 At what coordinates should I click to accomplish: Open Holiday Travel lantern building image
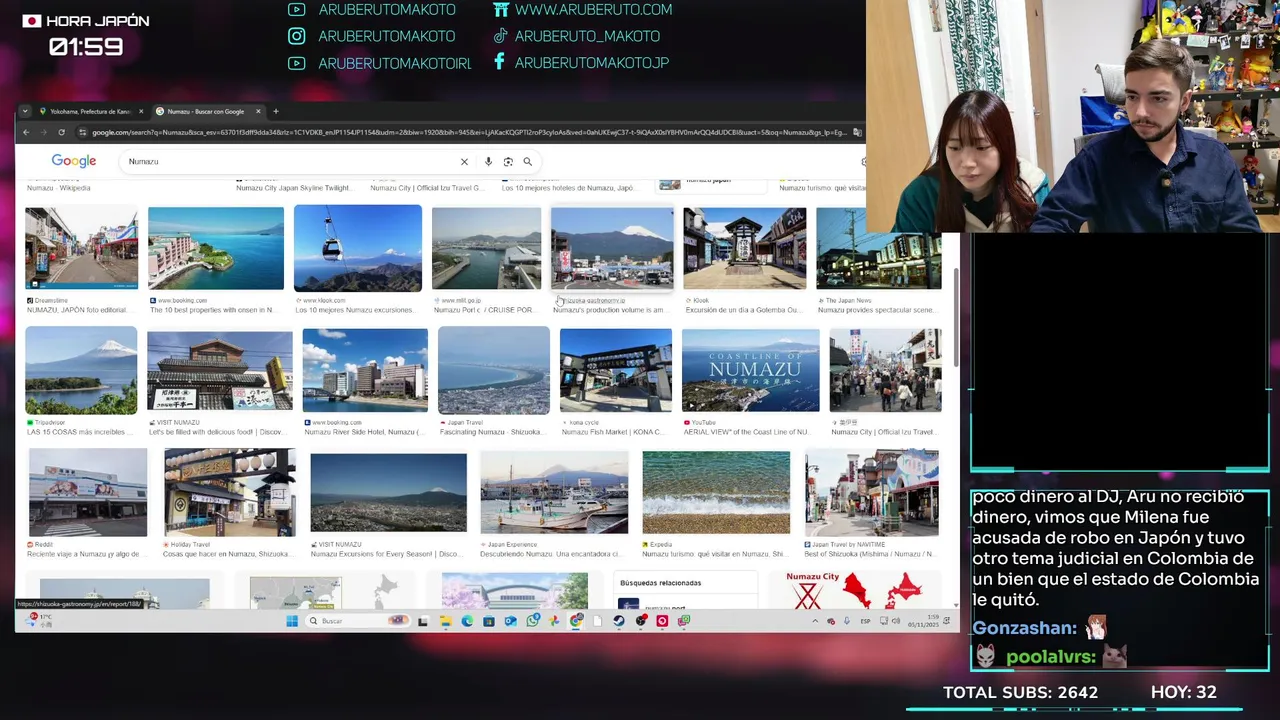point(230,492)
